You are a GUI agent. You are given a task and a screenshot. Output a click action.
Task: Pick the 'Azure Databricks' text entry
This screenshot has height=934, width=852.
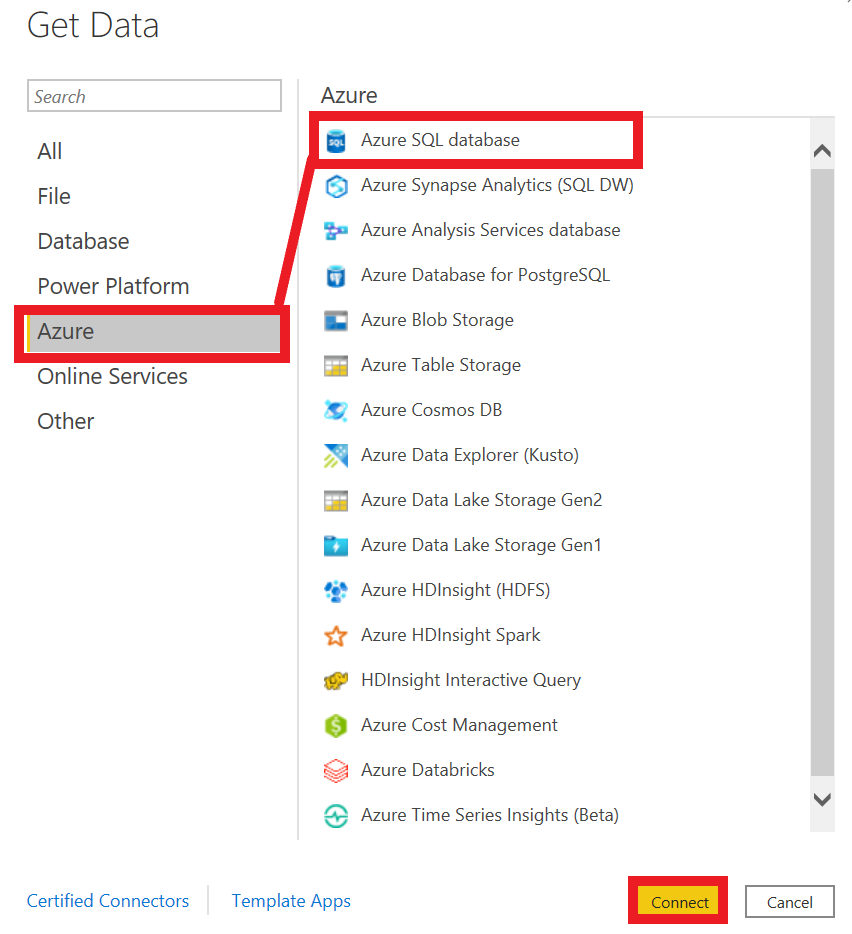coord(428,770)
